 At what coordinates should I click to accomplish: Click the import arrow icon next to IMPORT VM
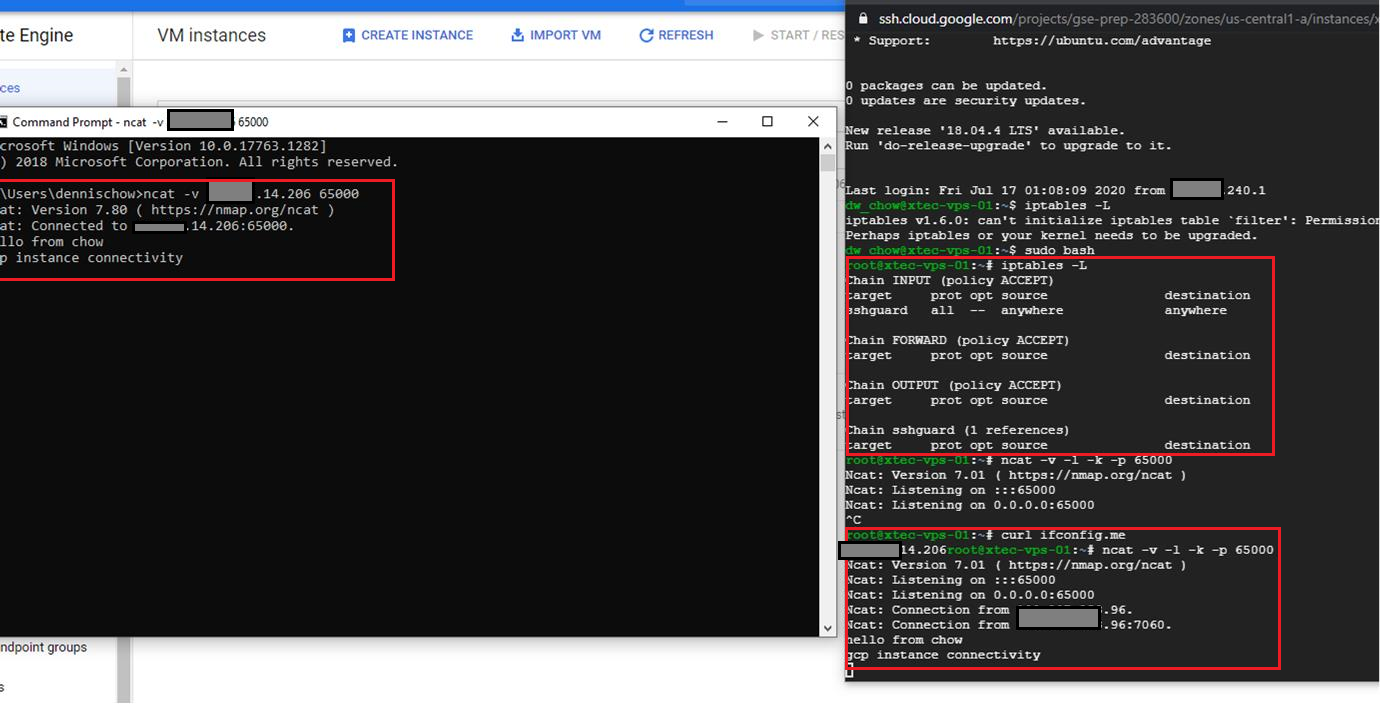[518, 35]
